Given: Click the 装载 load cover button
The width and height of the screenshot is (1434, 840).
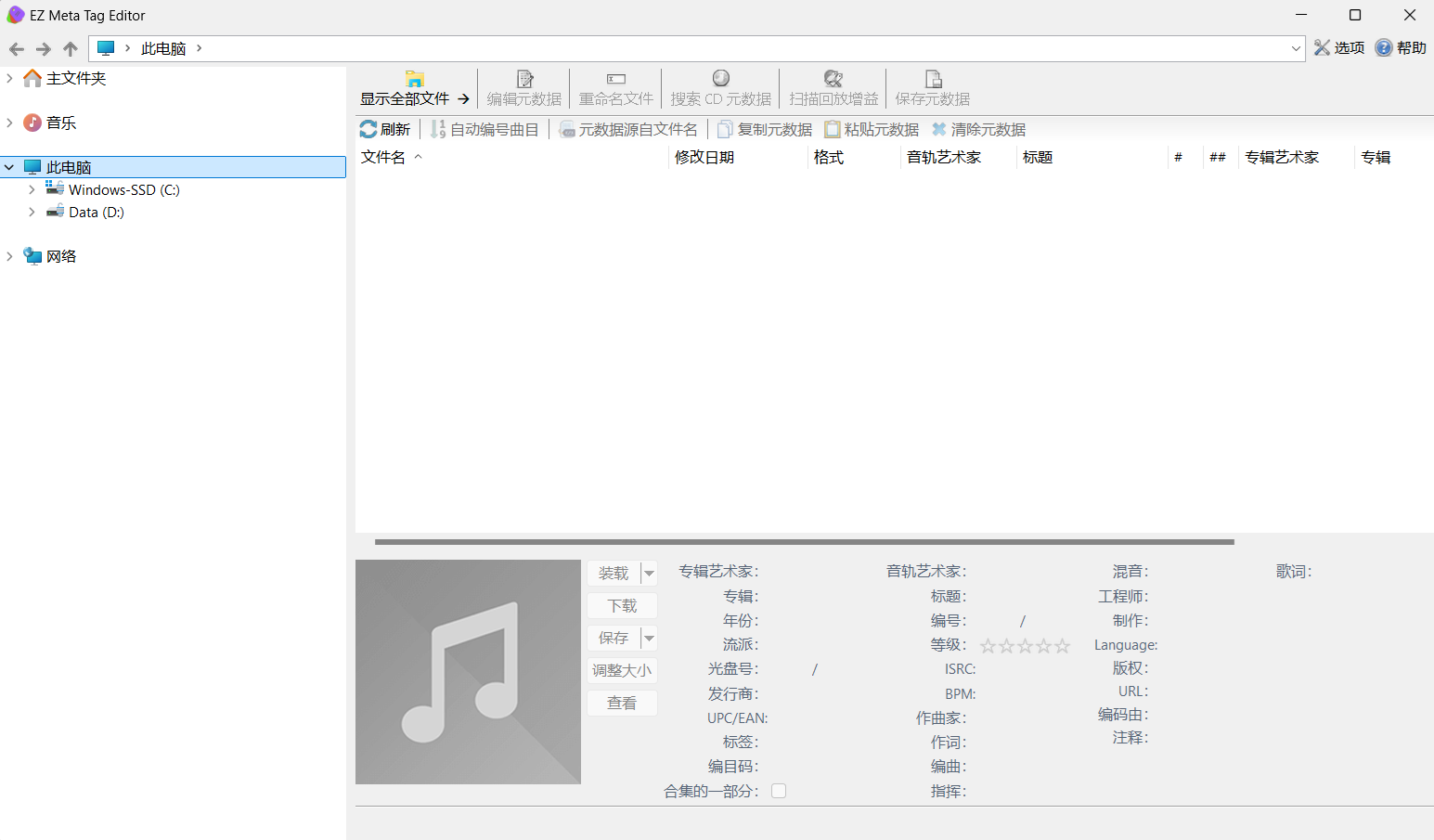Looking at the screenshot, I should tap(614, 574).
